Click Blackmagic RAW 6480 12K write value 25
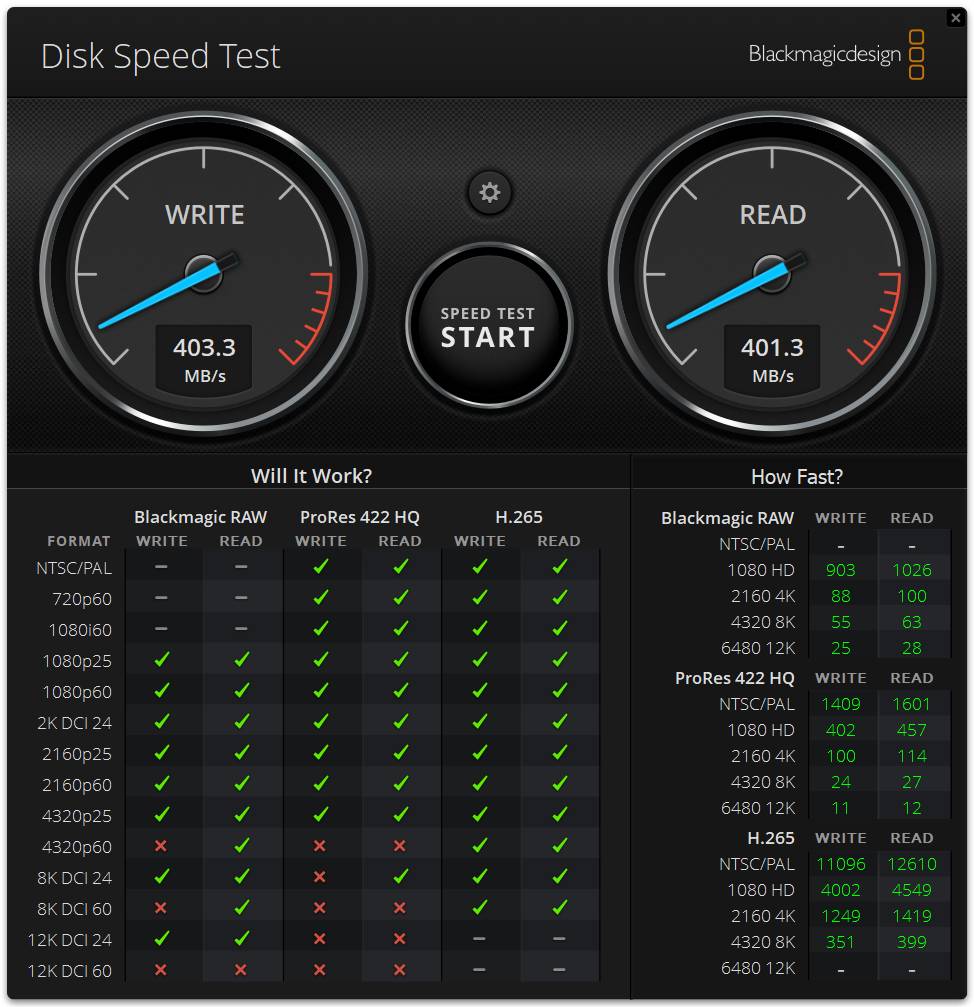Screen dimensions: 974x1007 pos(840,649)
